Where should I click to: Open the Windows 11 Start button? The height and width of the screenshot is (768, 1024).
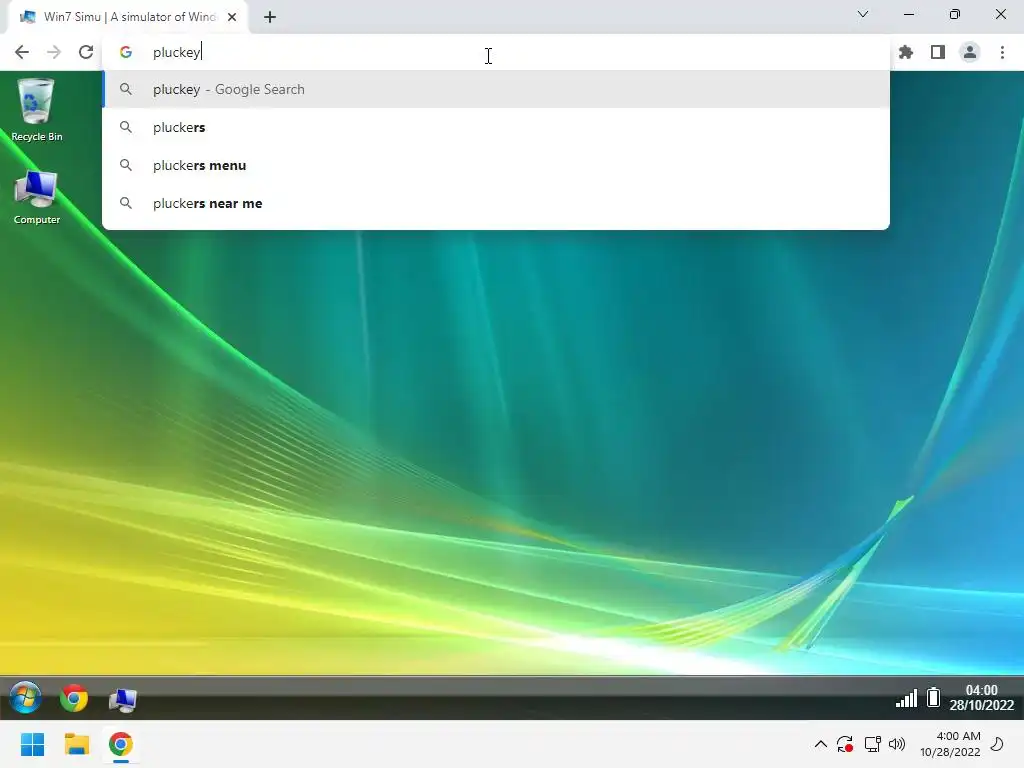tap(32, 744)
